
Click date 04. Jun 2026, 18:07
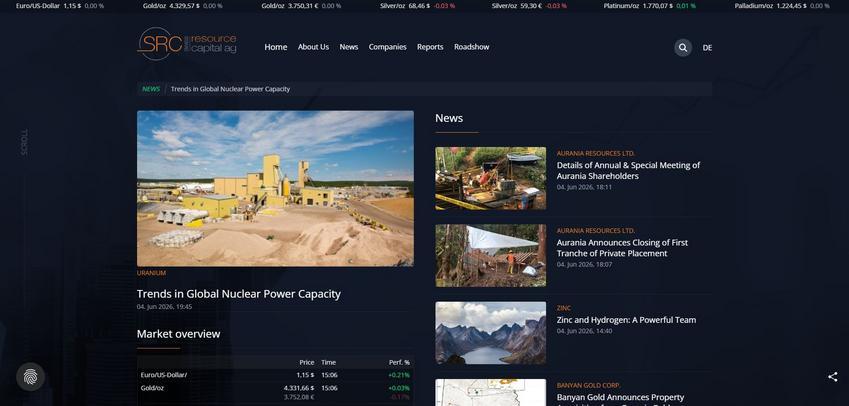point(584,265)
